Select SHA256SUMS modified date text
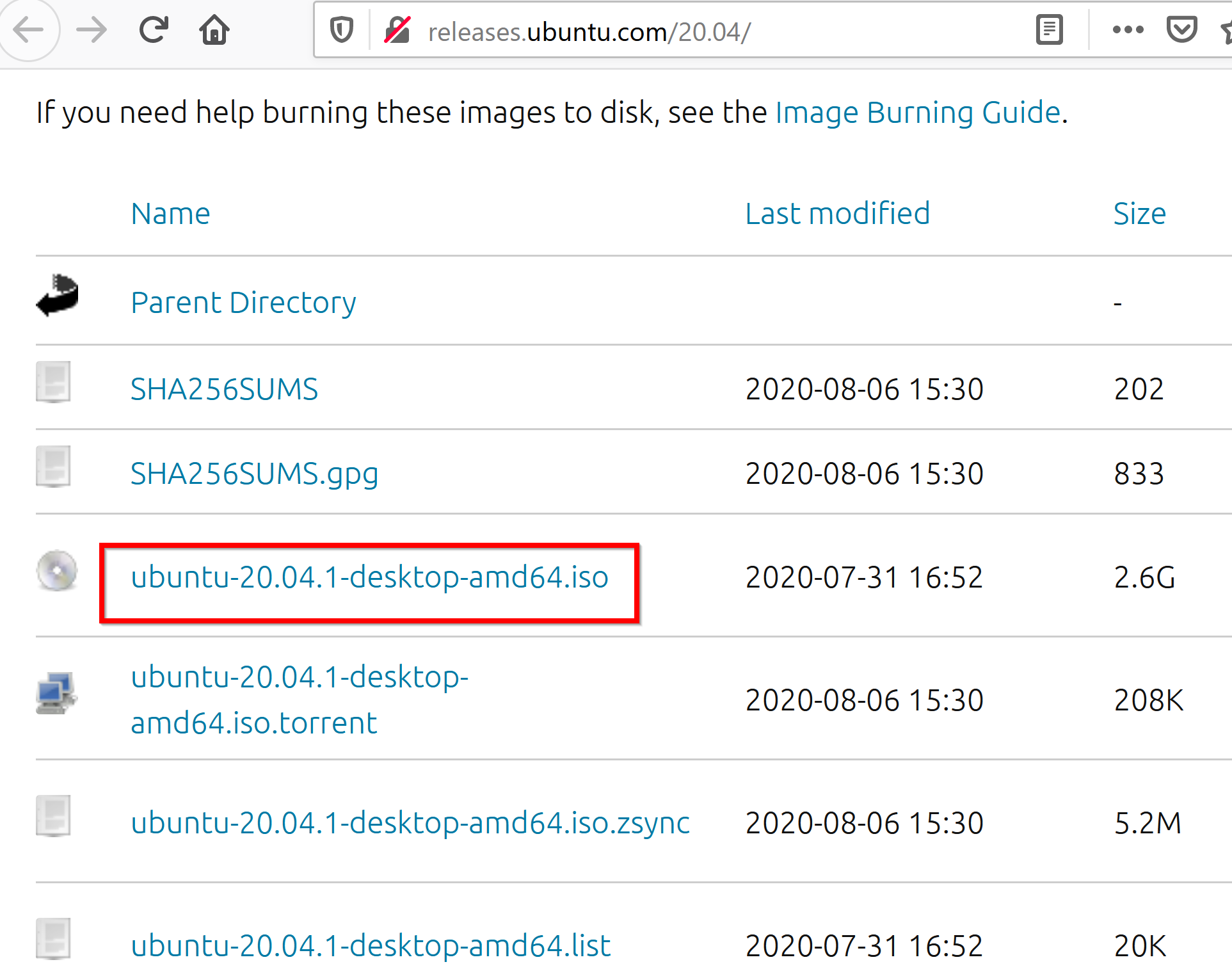This screenshot has width=1232, height=978. click(x=864, y=389)
